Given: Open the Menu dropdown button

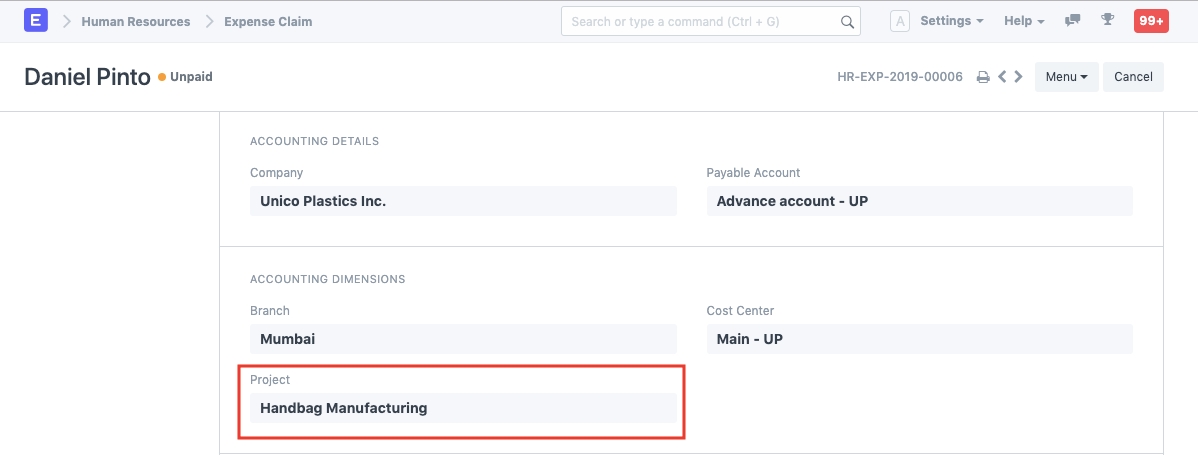Looking at the screenshot, I should coord(1066,77).
